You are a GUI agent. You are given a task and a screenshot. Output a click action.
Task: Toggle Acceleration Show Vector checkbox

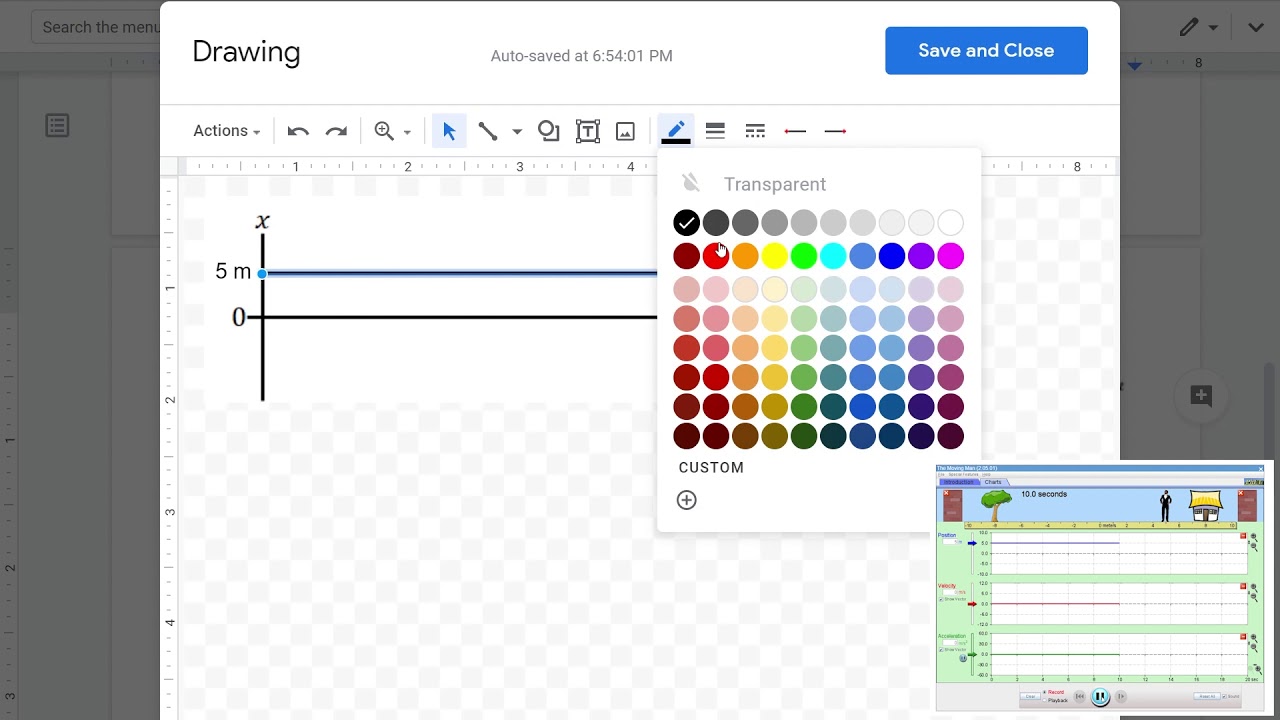[x=942, y=649]
